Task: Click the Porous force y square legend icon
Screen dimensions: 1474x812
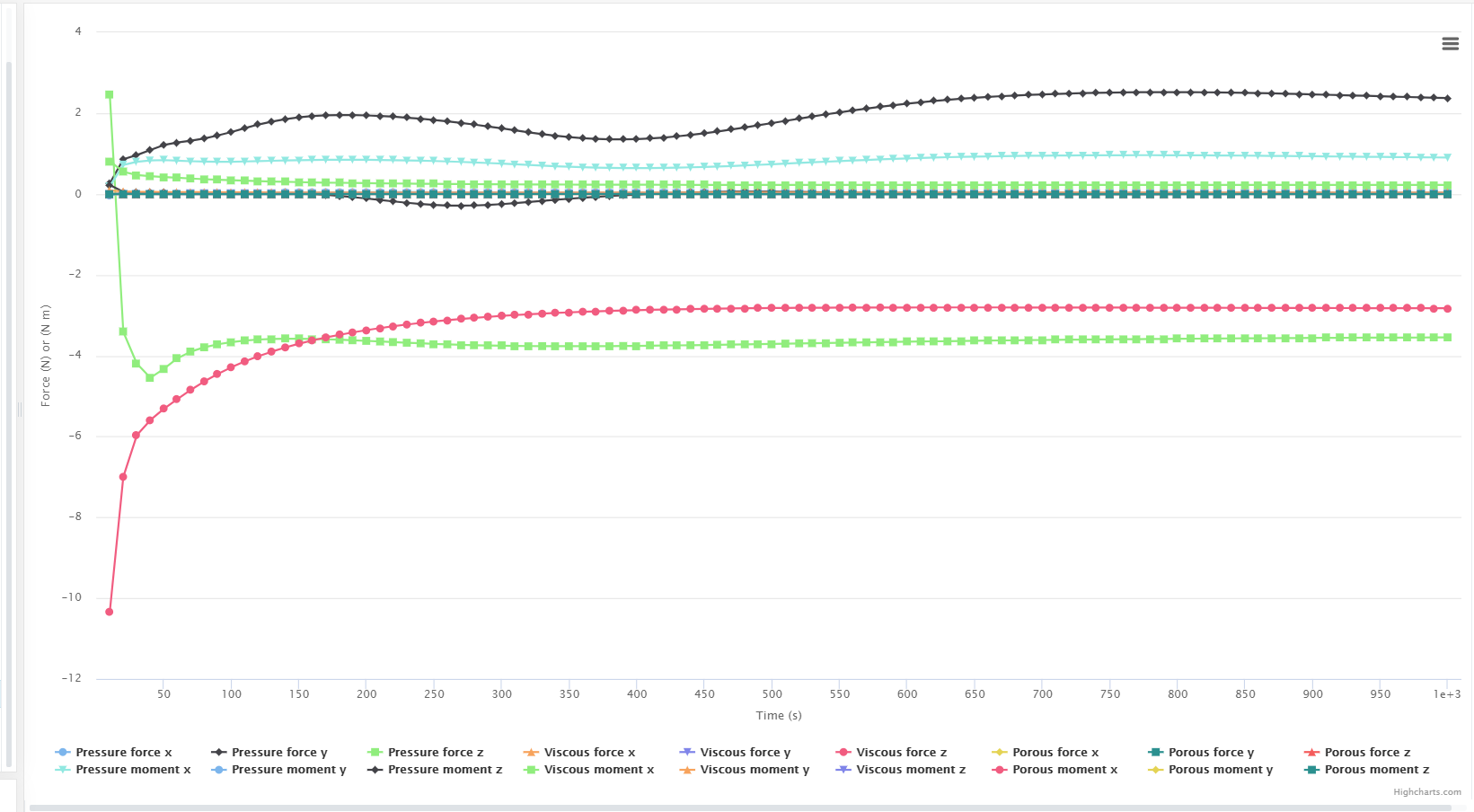Action: 1155,753
